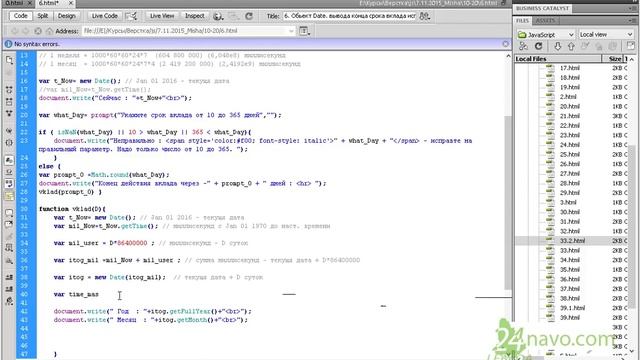640x360 pixels.
Task: Sort by Size column header
Action: [613, 59]
